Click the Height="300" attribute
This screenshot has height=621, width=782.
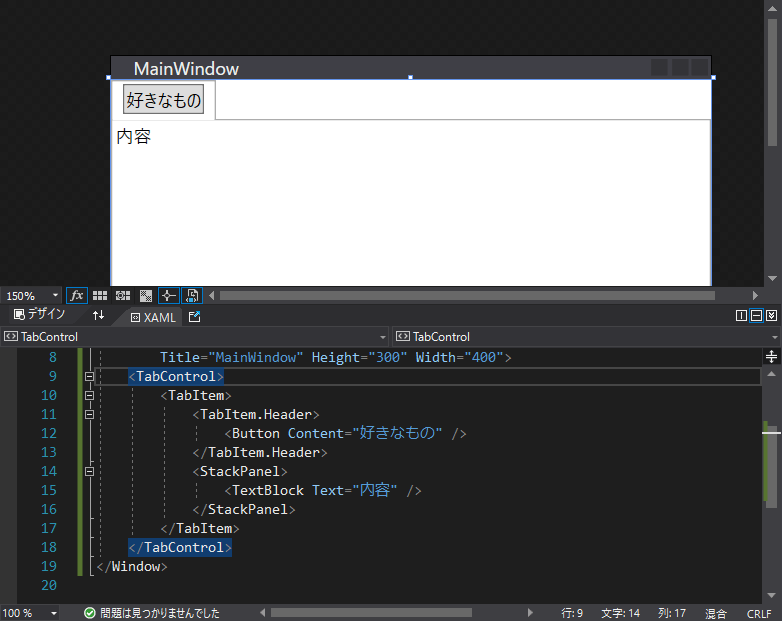pyautogui.click(x=360, y=358)
